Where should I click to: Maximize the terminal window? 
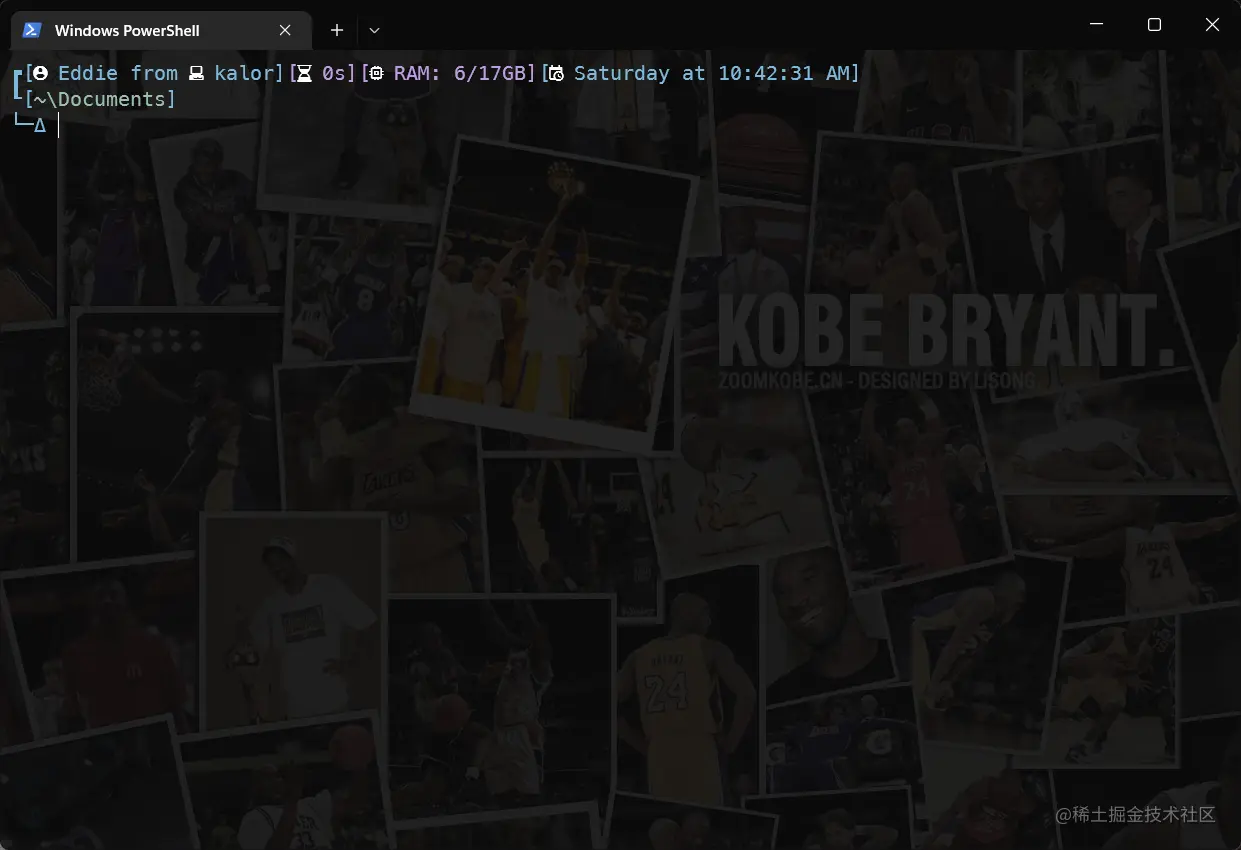point(1154,24)
